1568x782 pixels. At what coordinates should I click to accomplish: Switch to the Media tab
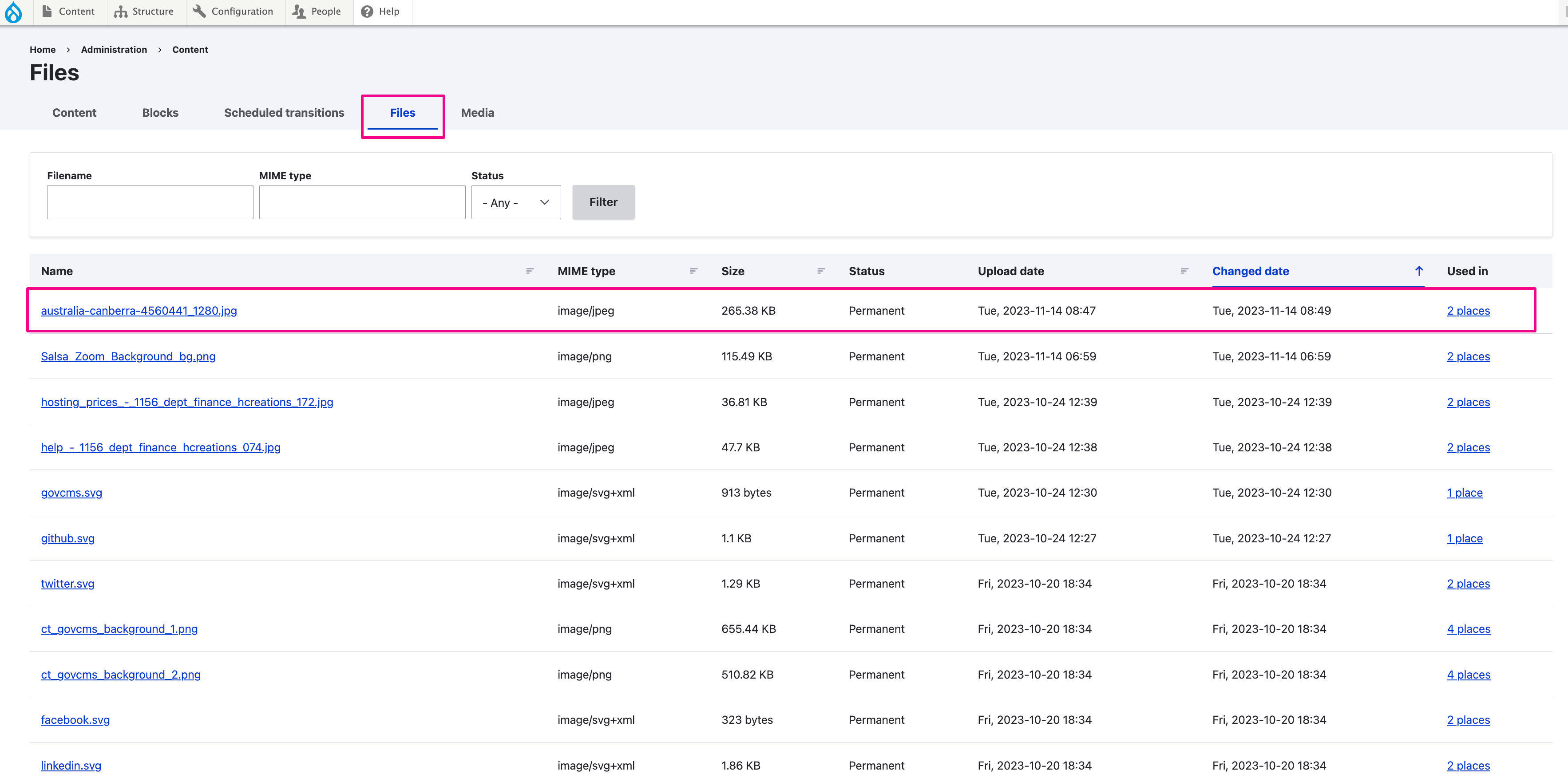(477, 113)
